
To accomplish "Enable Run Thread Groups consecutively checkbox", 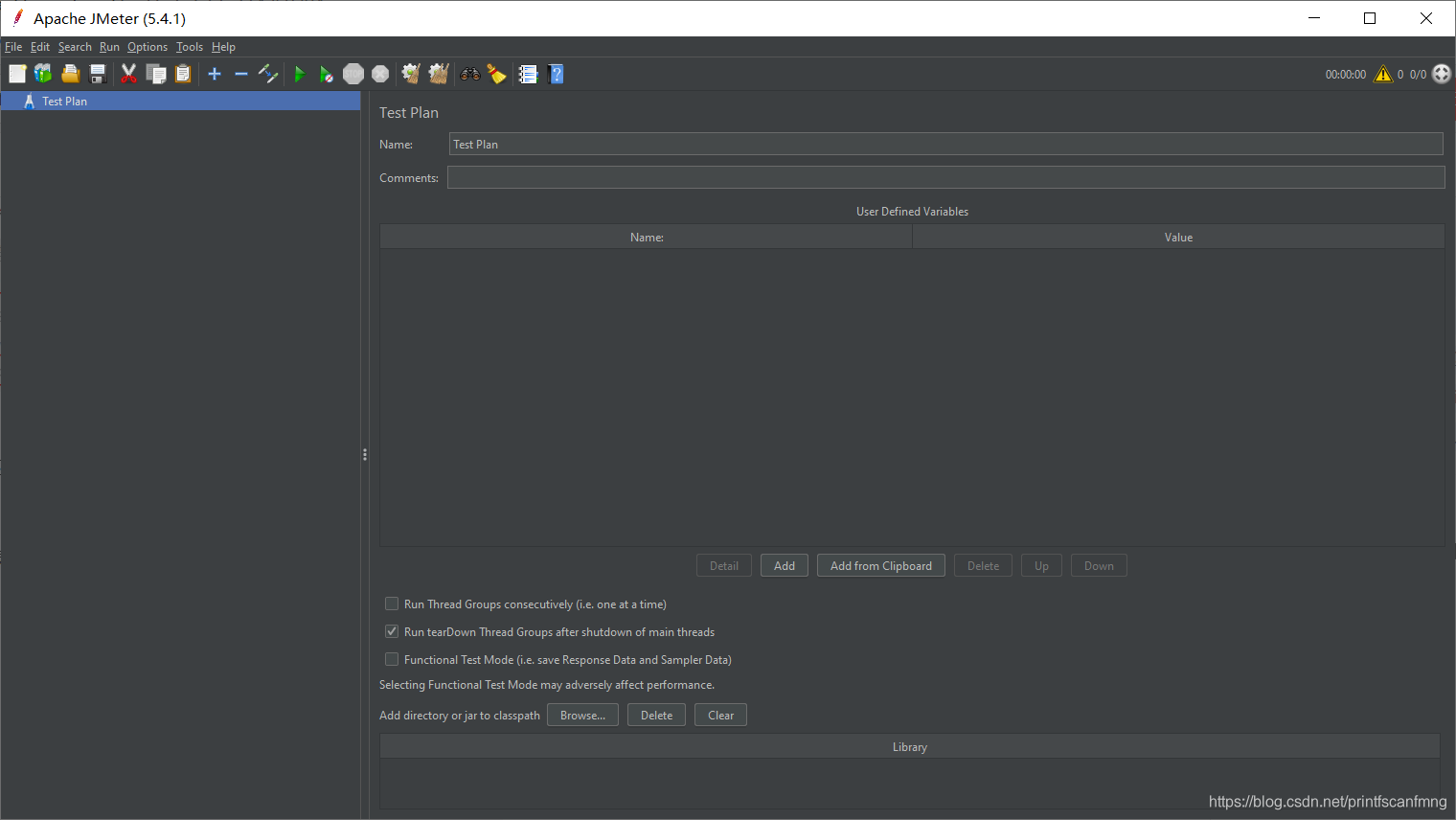I will pyautogui.click(x=392, y=604).
